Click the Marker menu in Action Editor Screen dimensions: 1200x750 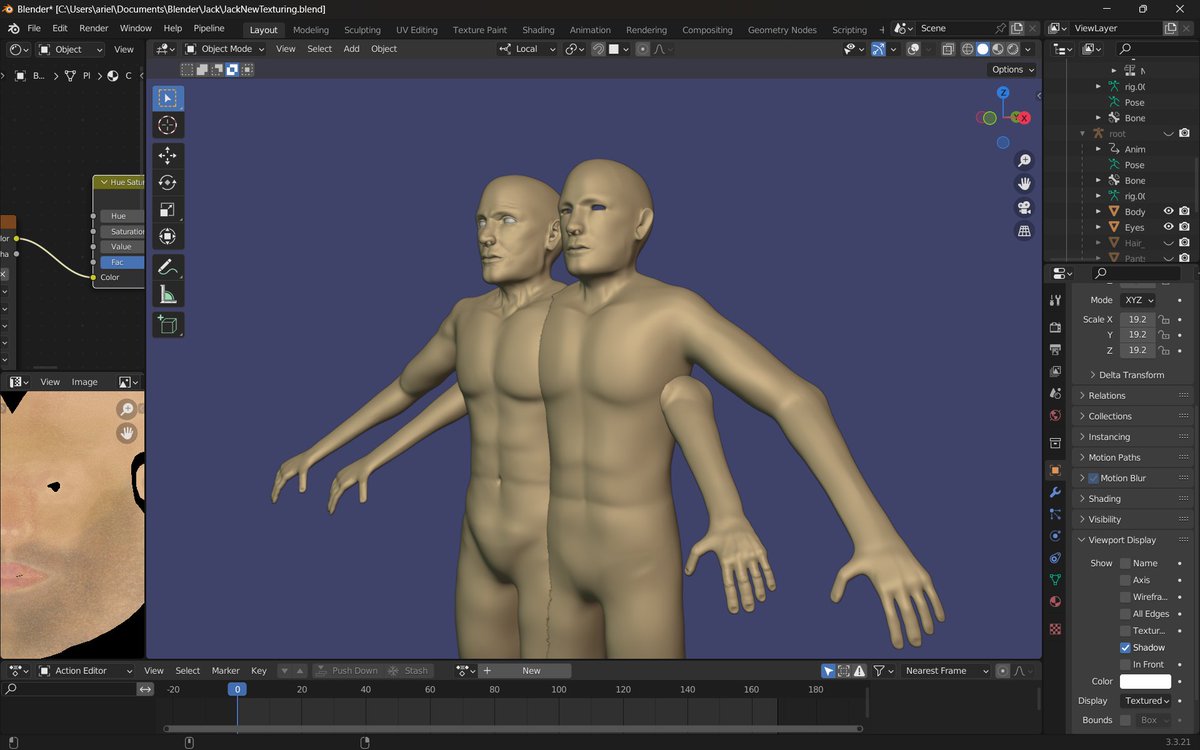[225, 671]
